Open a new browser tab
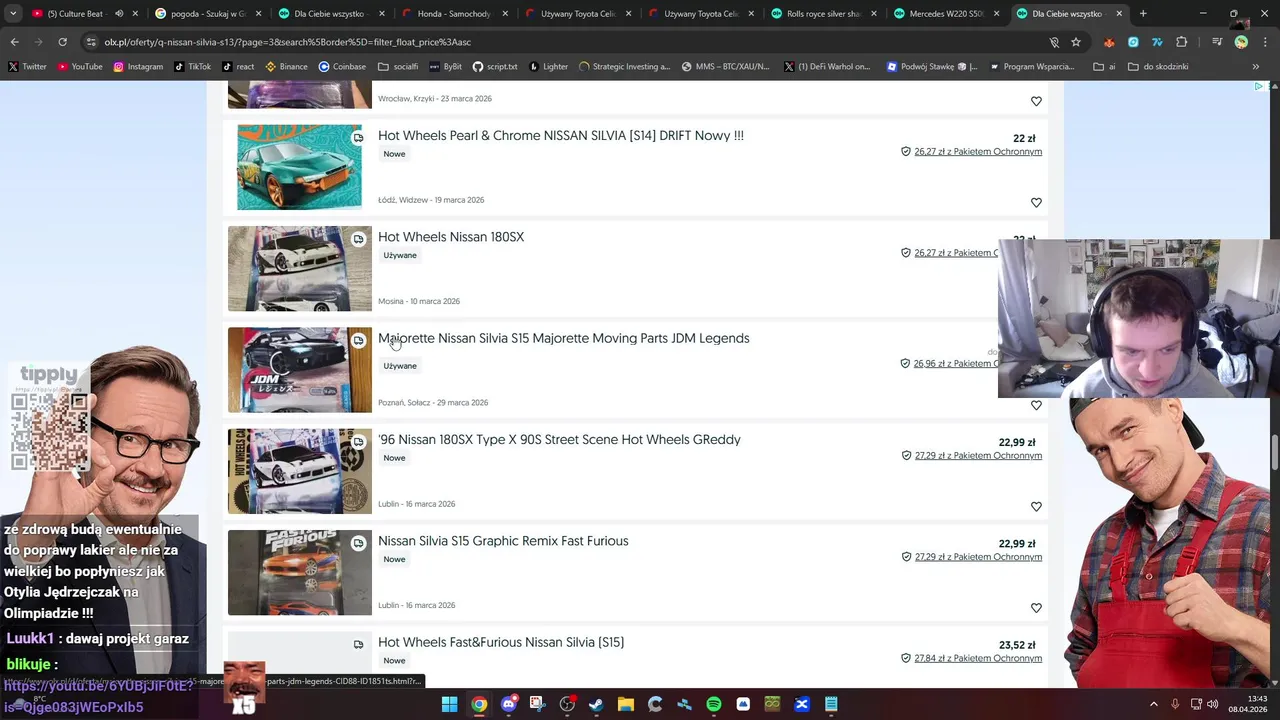Viewport: 1280px width, 720px height. [x=1143, y=14]
